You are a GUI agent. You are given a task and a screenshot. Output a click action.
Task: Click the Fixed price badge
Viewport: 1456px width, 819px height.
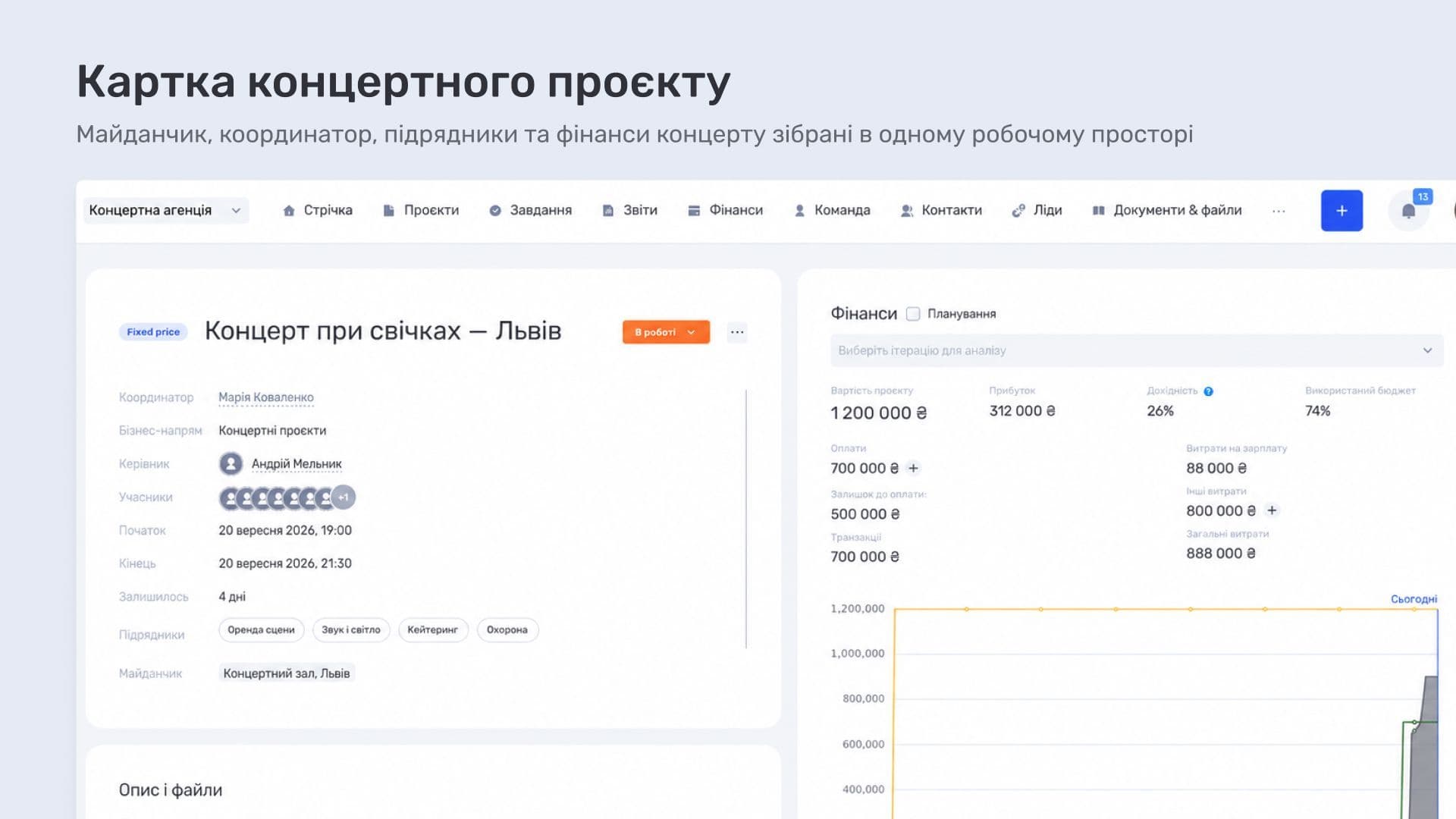(153, 332)
